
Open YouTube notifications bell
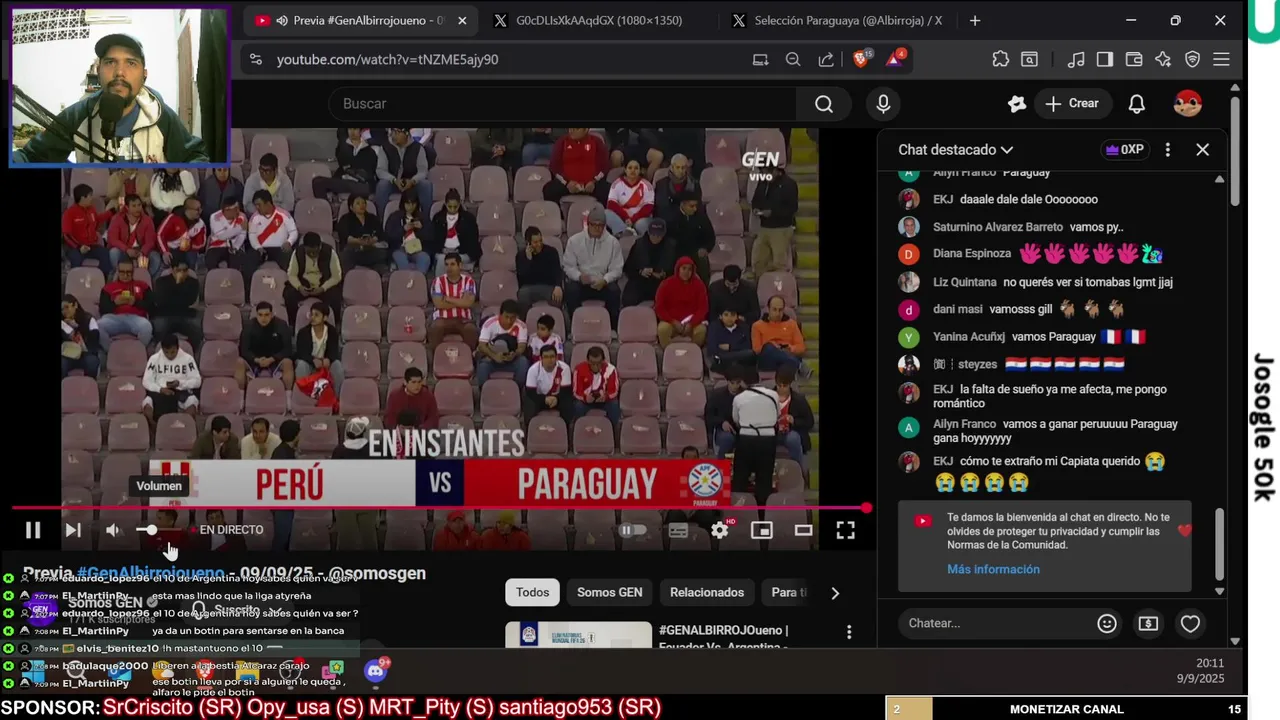tap(1137, 104)
